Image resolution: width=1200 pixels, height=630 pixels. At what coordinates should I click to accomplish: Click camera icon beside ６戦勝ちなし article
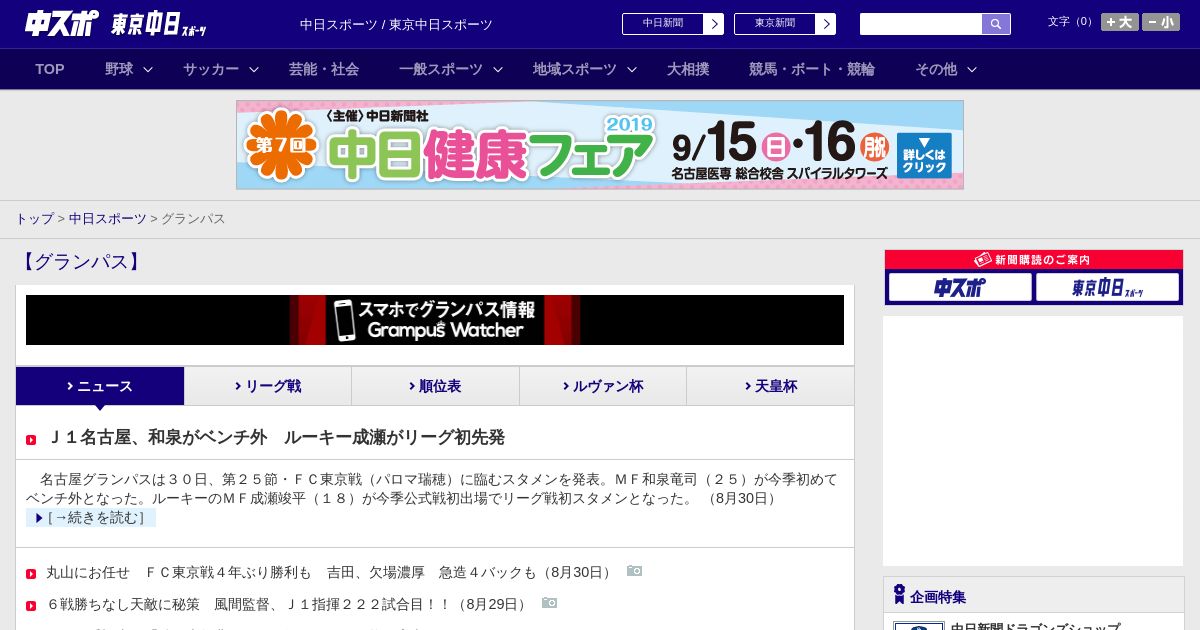click(x=549, y=603)
